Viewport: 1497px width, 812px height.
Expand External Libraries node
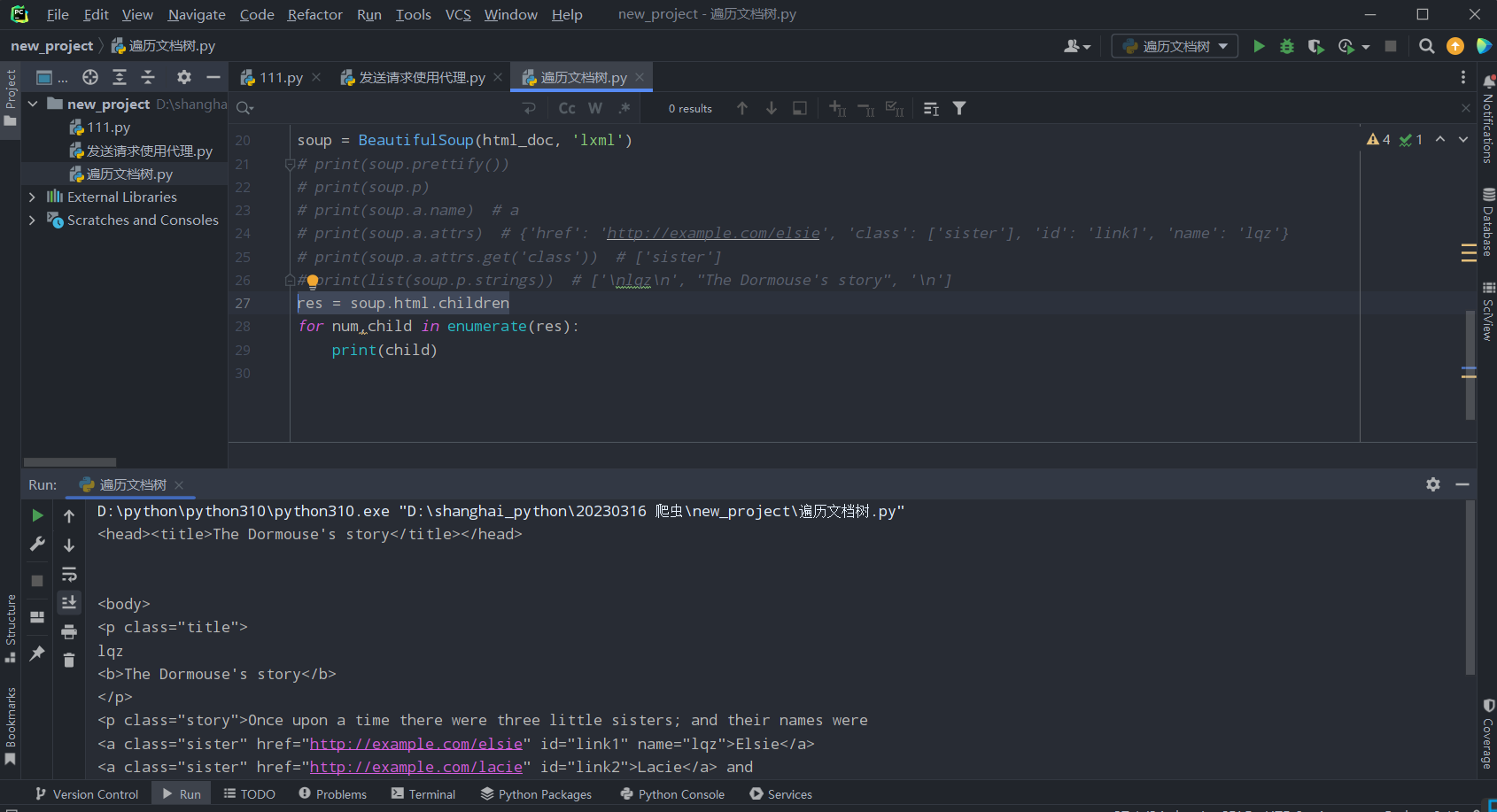33,197
